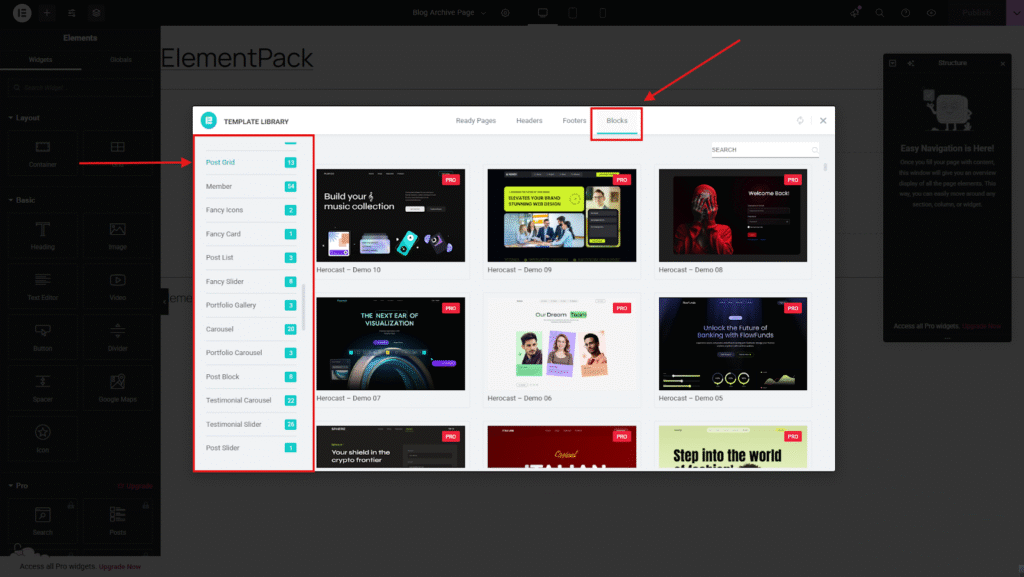Open the Blocks tab

tap(616, 121)
